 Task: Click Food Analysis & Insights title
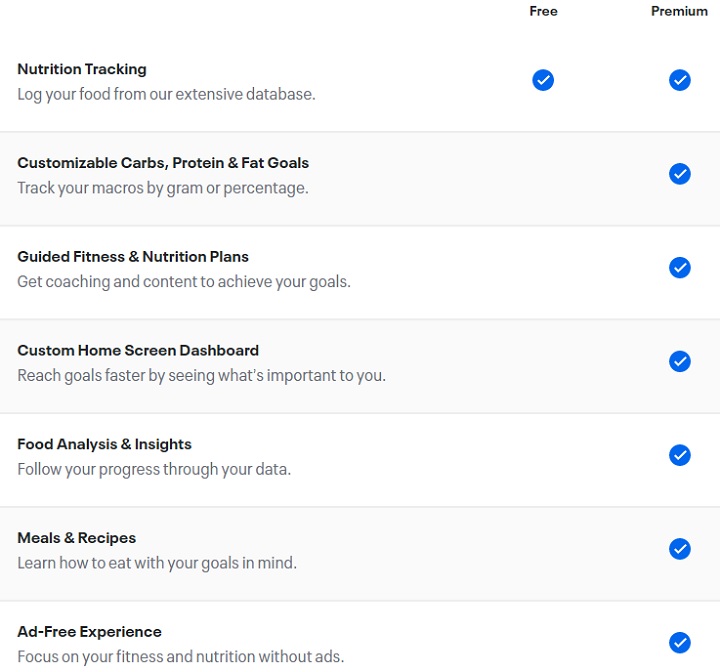[104, 444]
